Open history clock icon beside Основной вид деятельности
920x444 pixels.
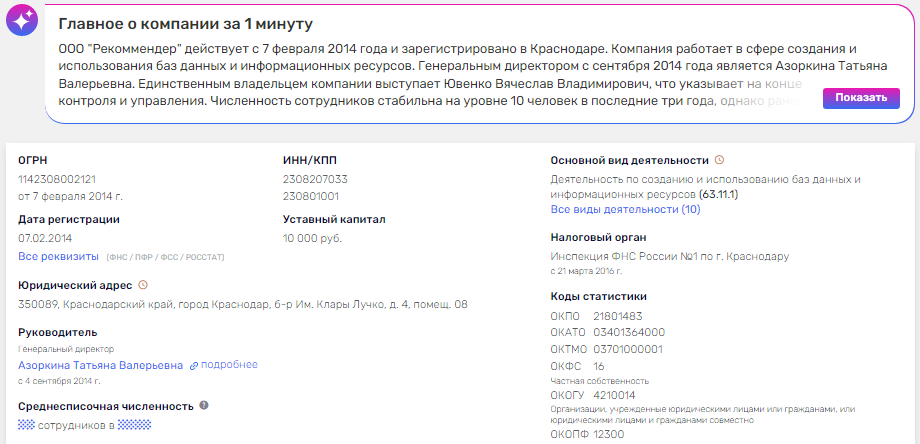point(720,160)
